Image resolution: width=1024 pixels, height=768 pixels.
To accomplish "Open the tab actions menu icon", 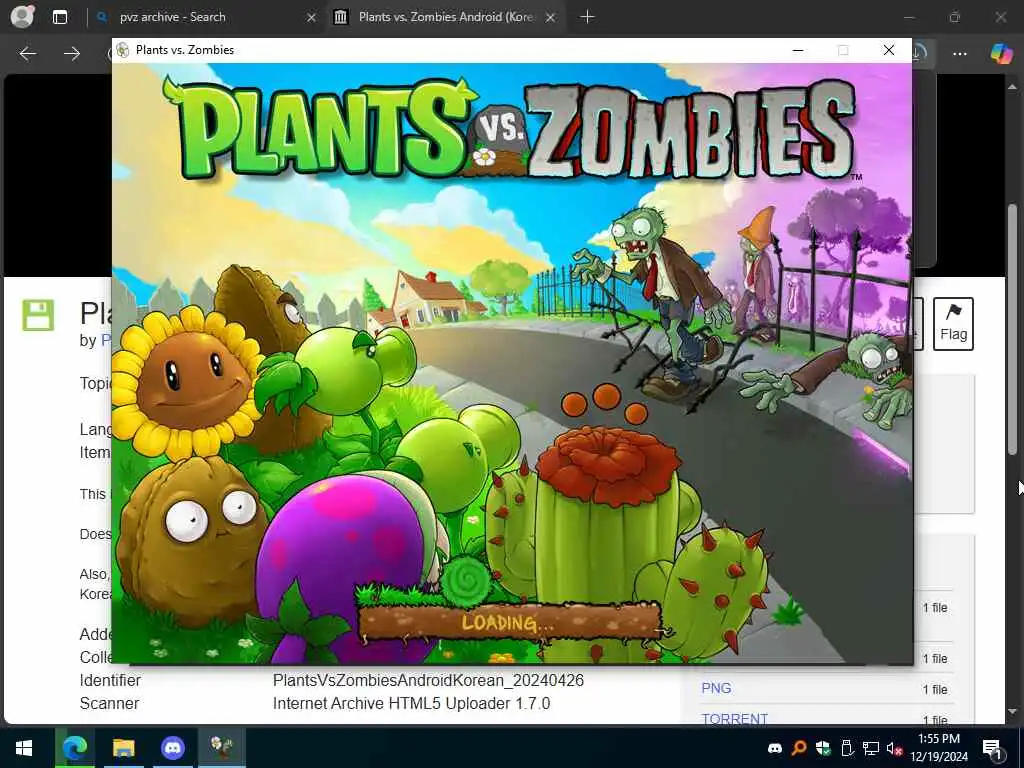I will pos(60,17).
